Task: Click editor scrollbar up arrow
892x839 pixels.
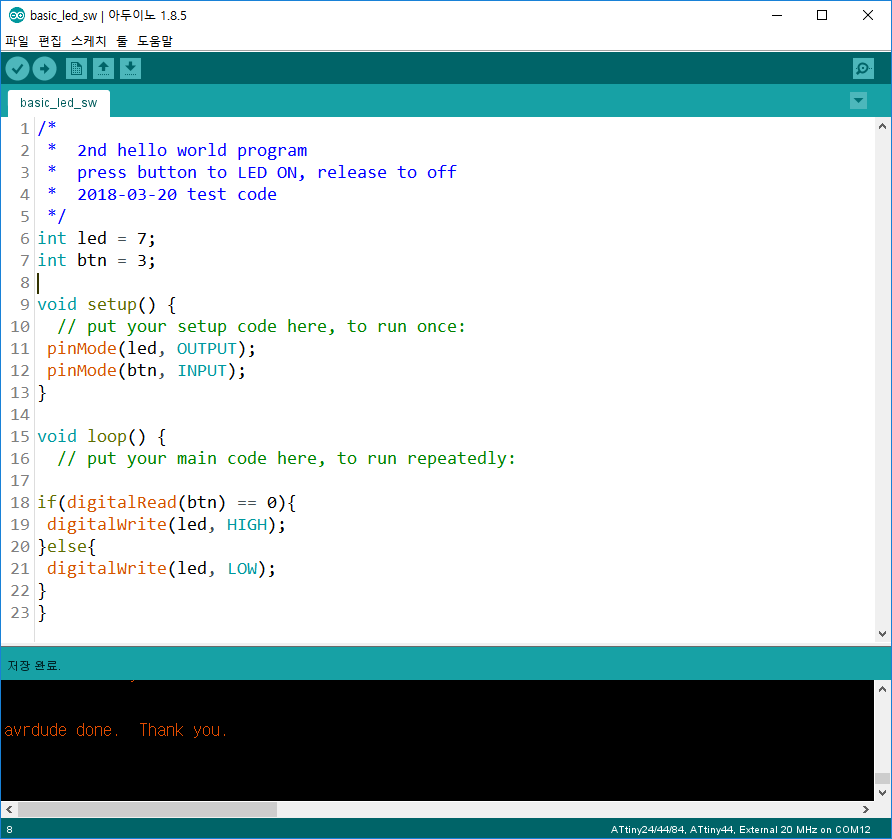Action: point(882,126)
